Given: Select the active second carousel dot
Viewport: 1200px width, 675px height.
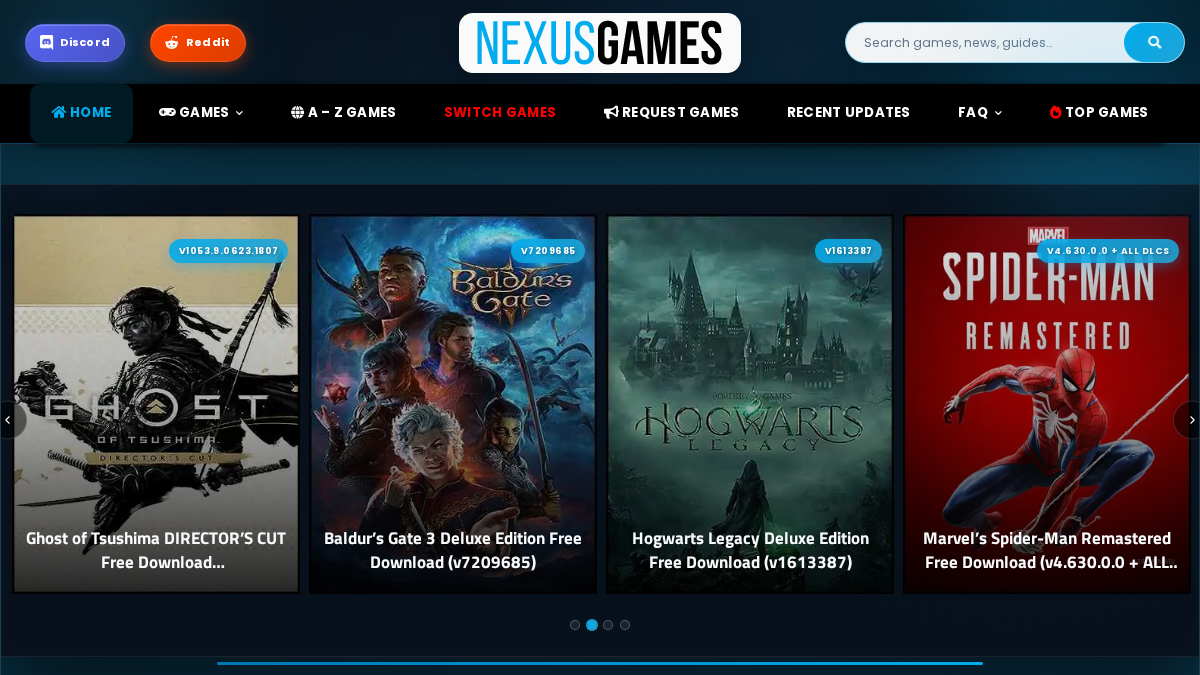Looking at the screenshot, I should [592, 625].
